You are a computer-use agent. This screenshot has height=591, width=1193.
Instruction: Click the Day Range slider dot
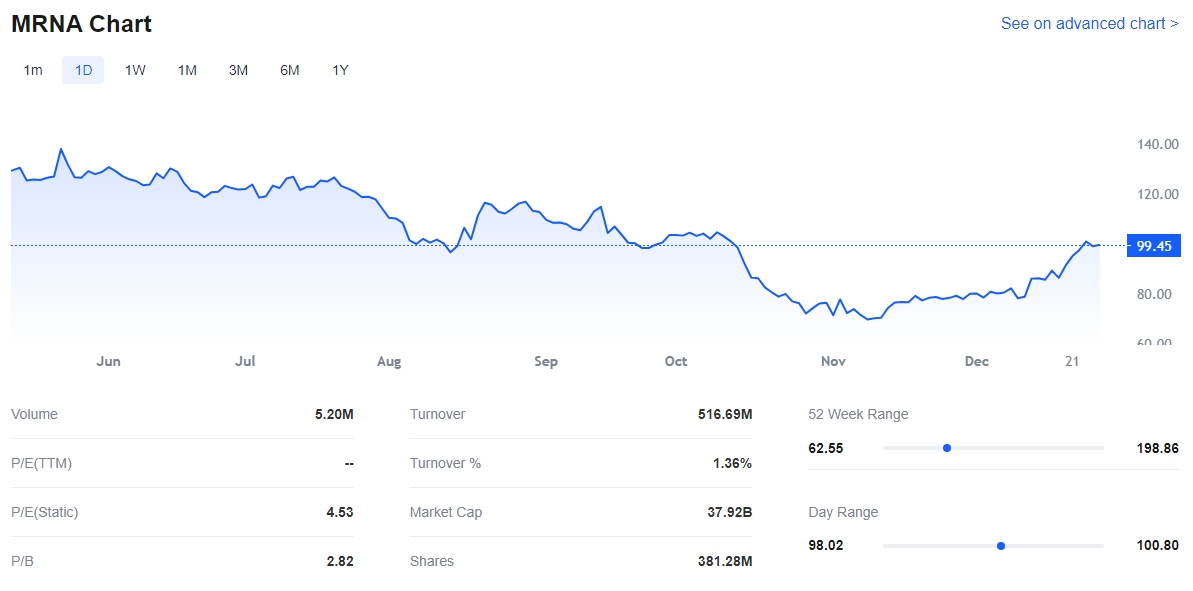pyautogui.click(x=1000, y=546)
